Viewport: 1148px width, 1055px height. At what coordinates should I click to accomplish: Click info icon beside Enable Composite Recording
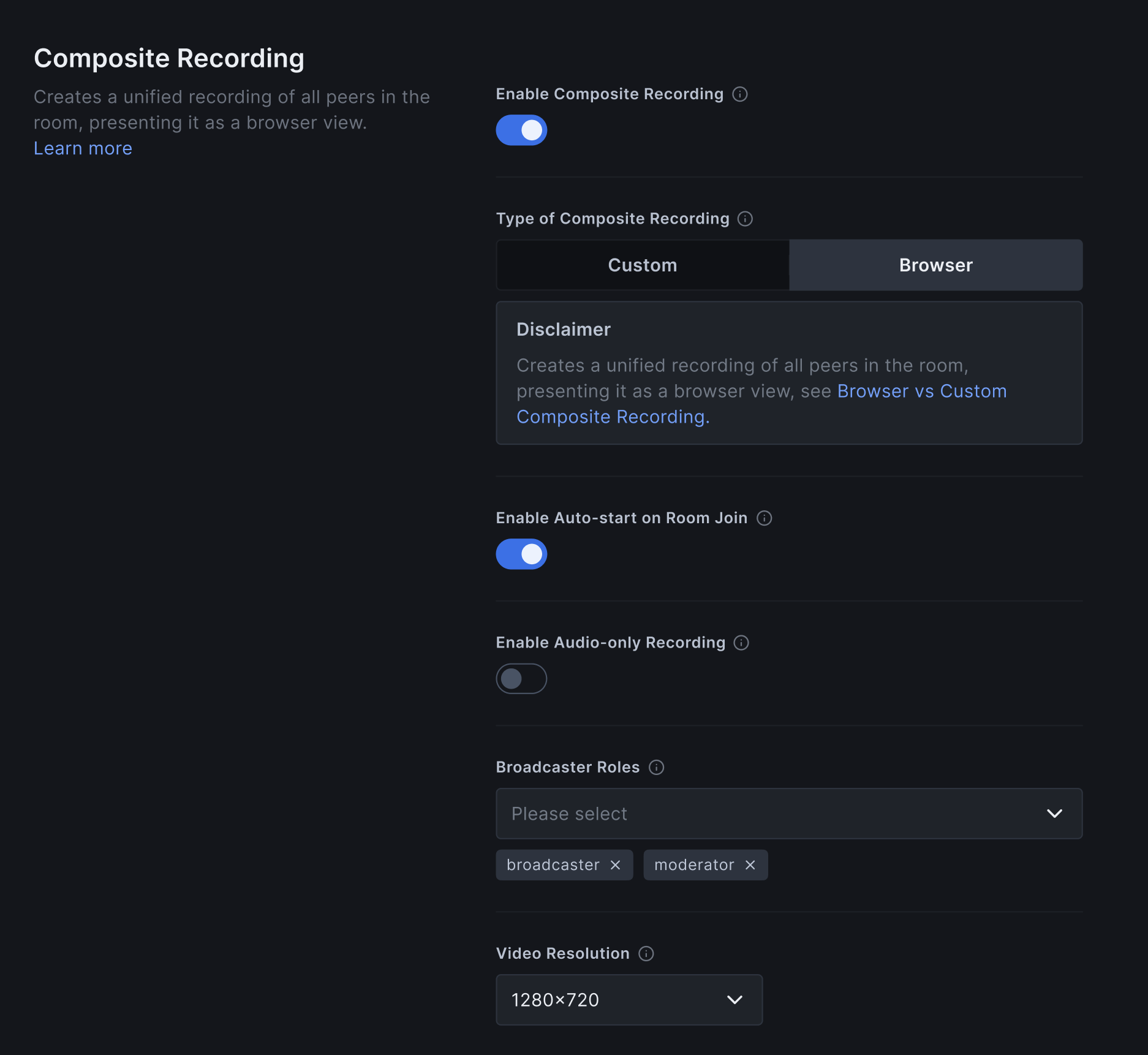[x=740, y=94]
